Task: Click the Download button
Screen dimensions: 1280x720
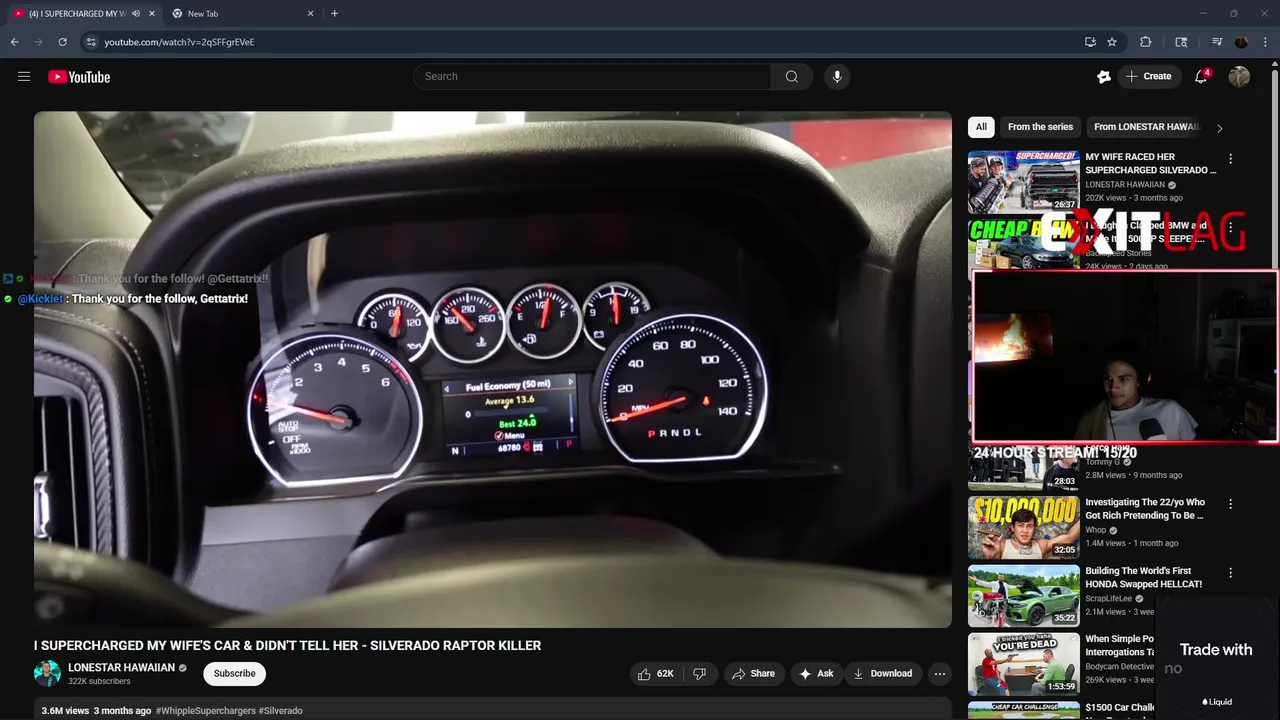Action: (x=882, y=674)
